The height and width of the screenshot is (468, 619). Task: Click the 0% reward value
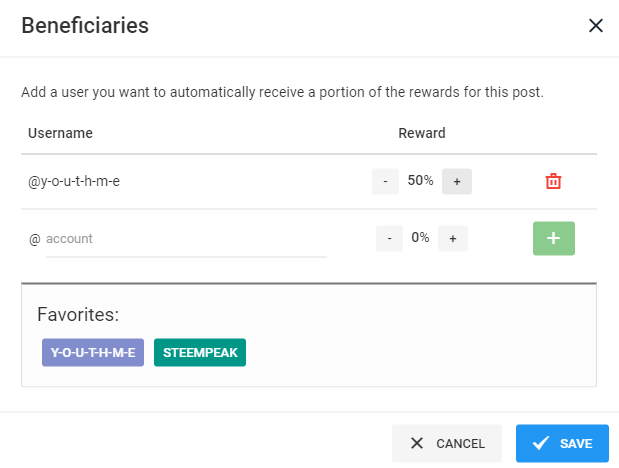420,237
